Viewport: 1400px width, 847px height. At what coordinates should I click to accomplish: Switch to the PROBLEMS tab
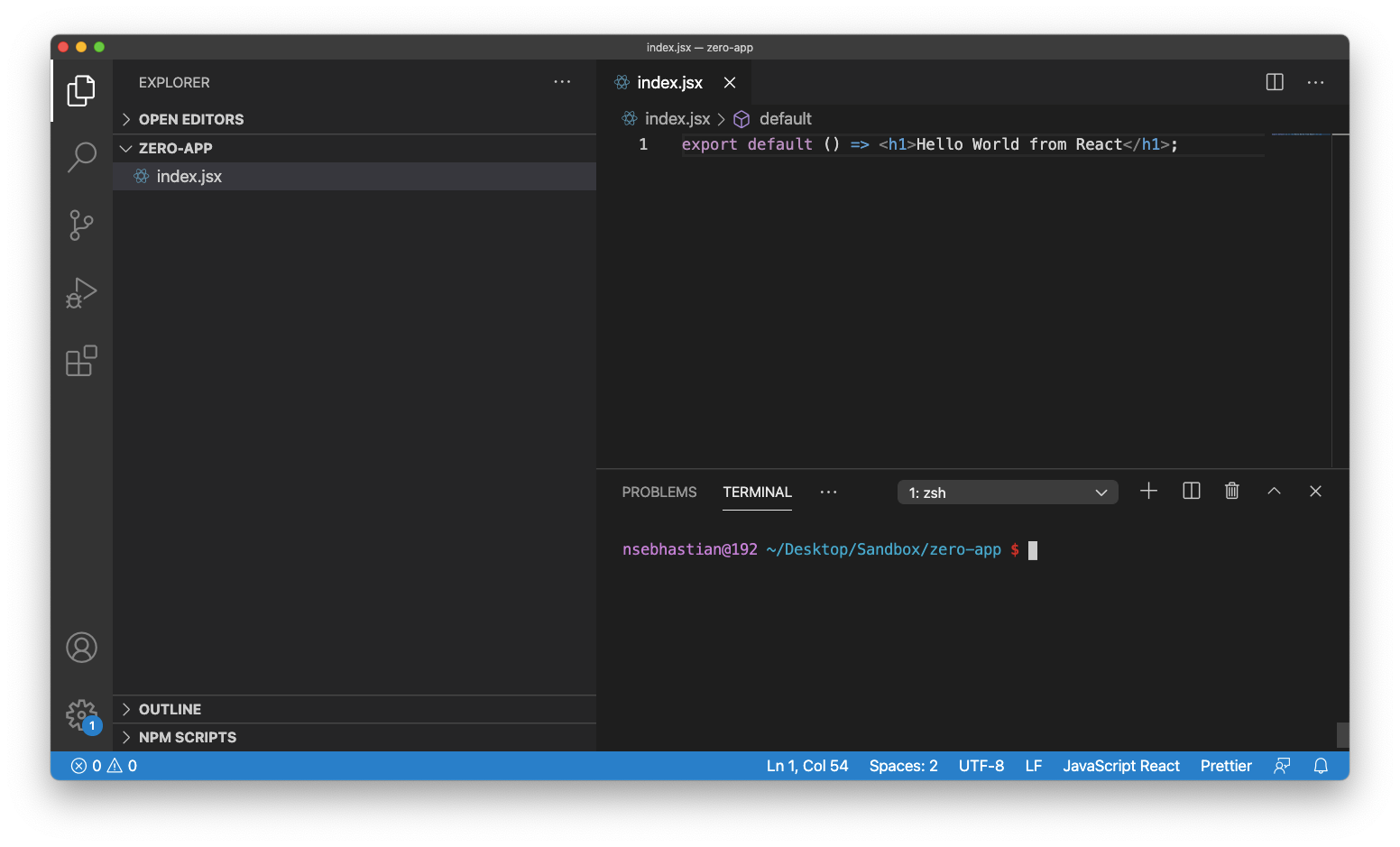[659, 492]
